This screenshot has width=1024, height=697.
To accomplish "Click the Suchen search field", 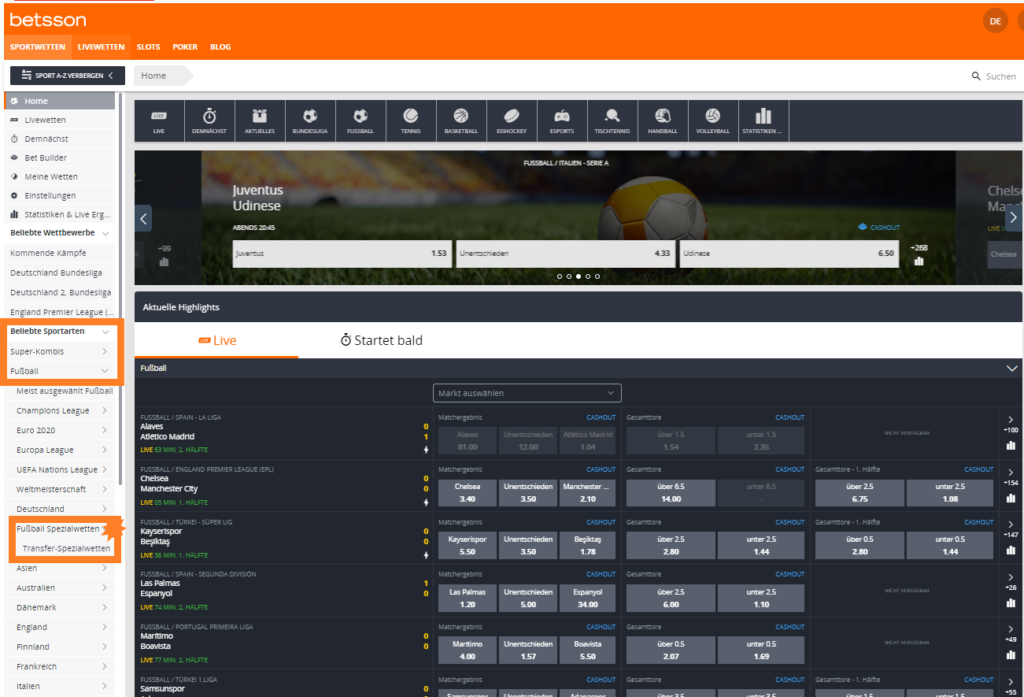I will coord(1000,76).
